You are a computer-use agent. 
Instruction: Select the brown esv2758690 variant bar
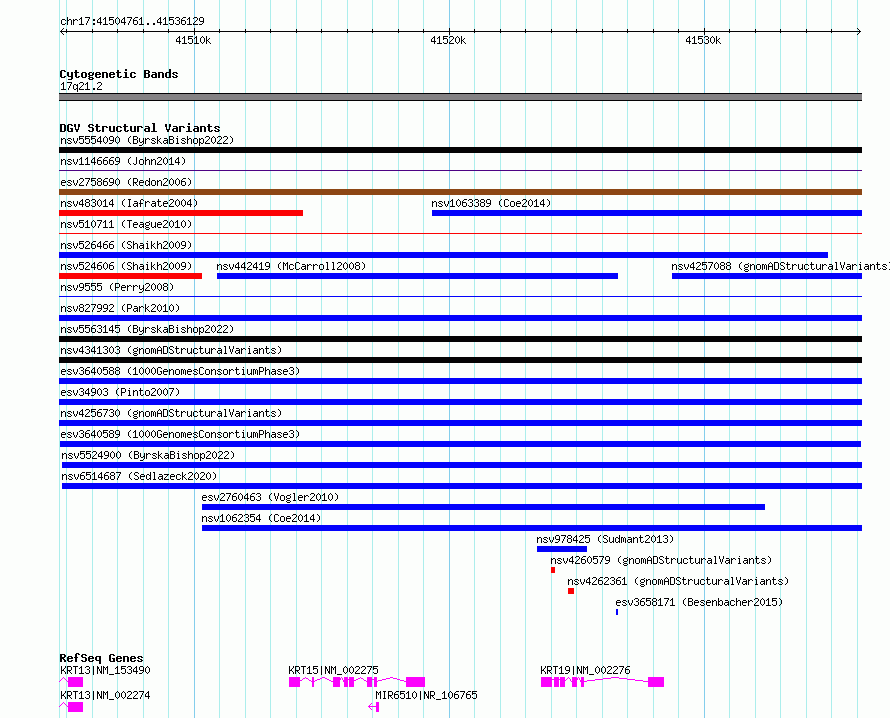click(460, 192)
